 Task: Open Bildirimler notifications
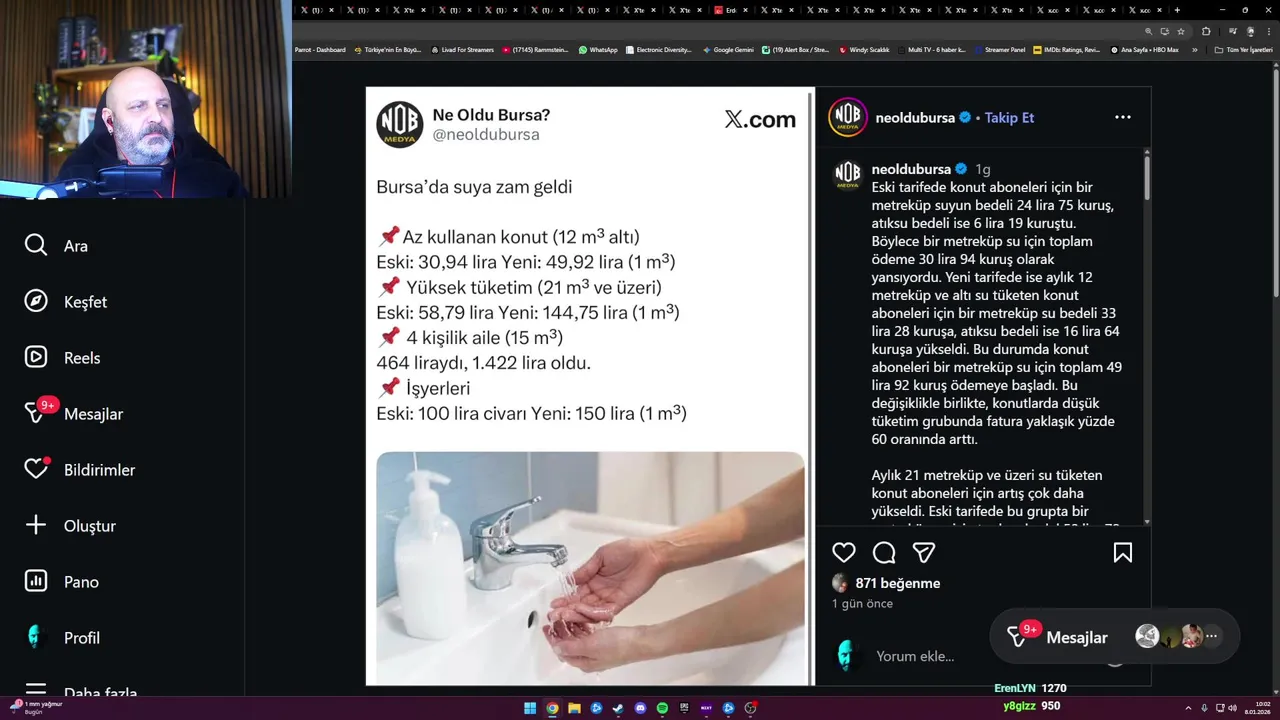pos(79,469)
